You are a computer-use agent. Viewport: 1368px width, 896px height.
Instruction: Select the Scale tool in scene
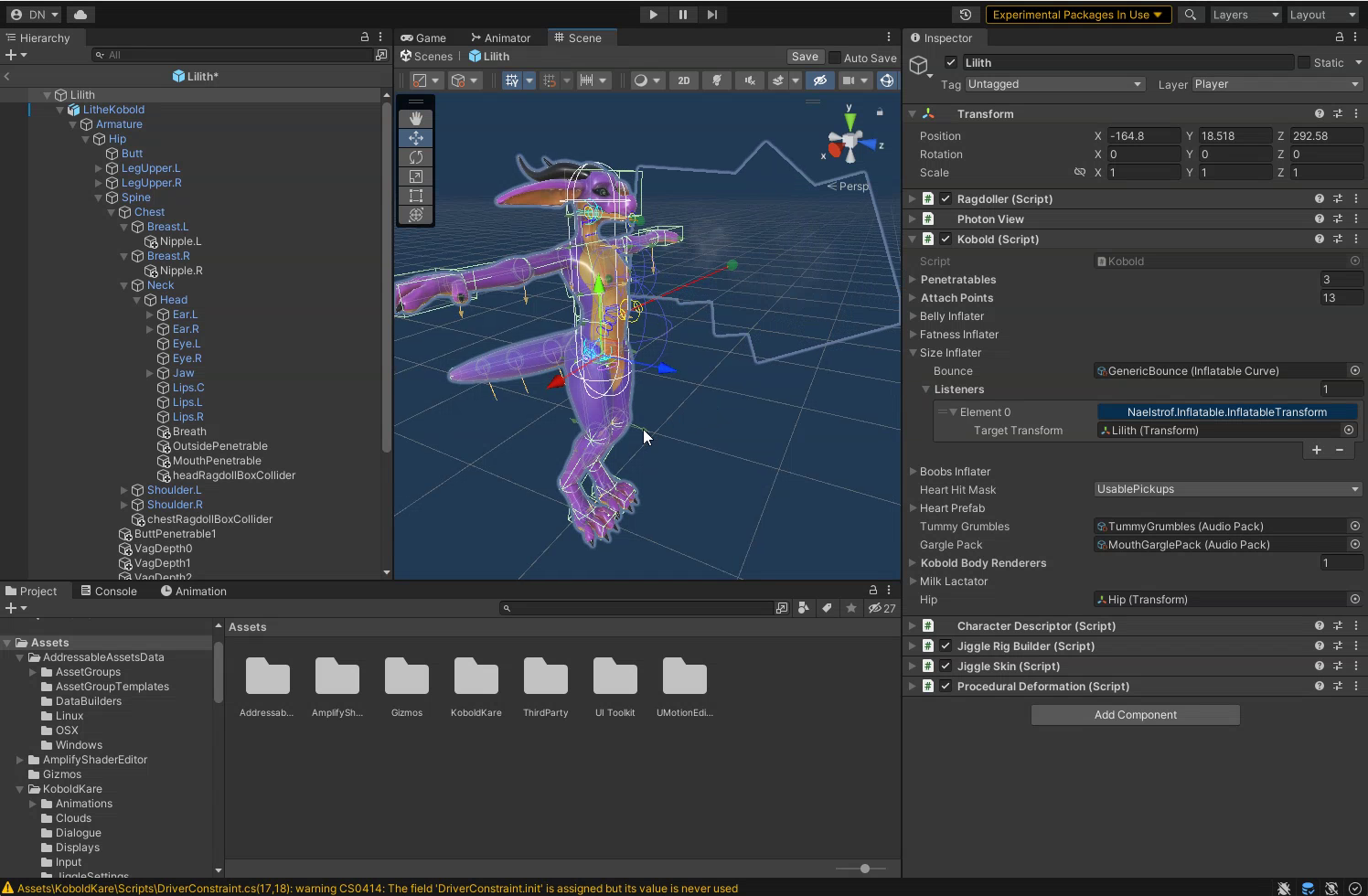(416, 176)
